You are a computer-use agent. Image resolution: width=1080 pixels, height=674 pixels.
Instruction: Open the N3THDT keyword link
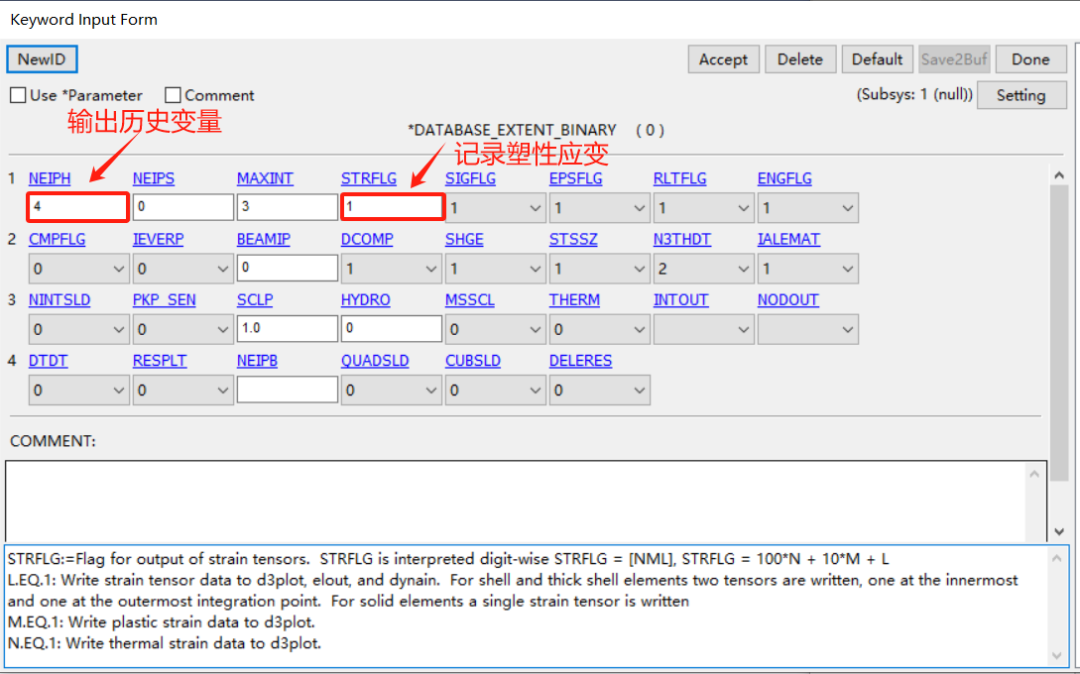click(x=682, y=239)
